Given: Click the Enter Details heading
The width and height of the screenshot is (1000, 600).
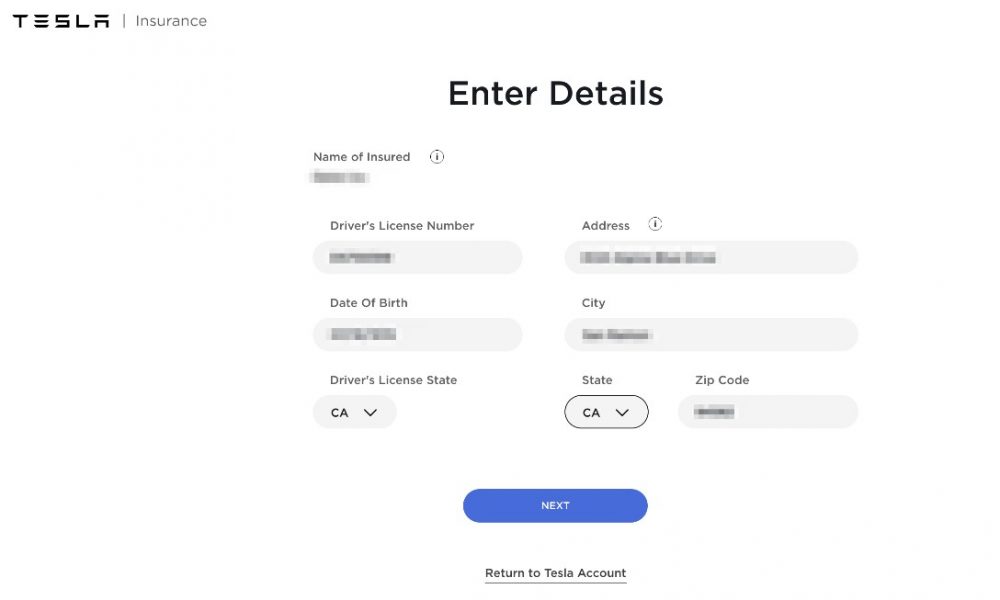Looking at the screenshot, I should [x=555, y=94].
